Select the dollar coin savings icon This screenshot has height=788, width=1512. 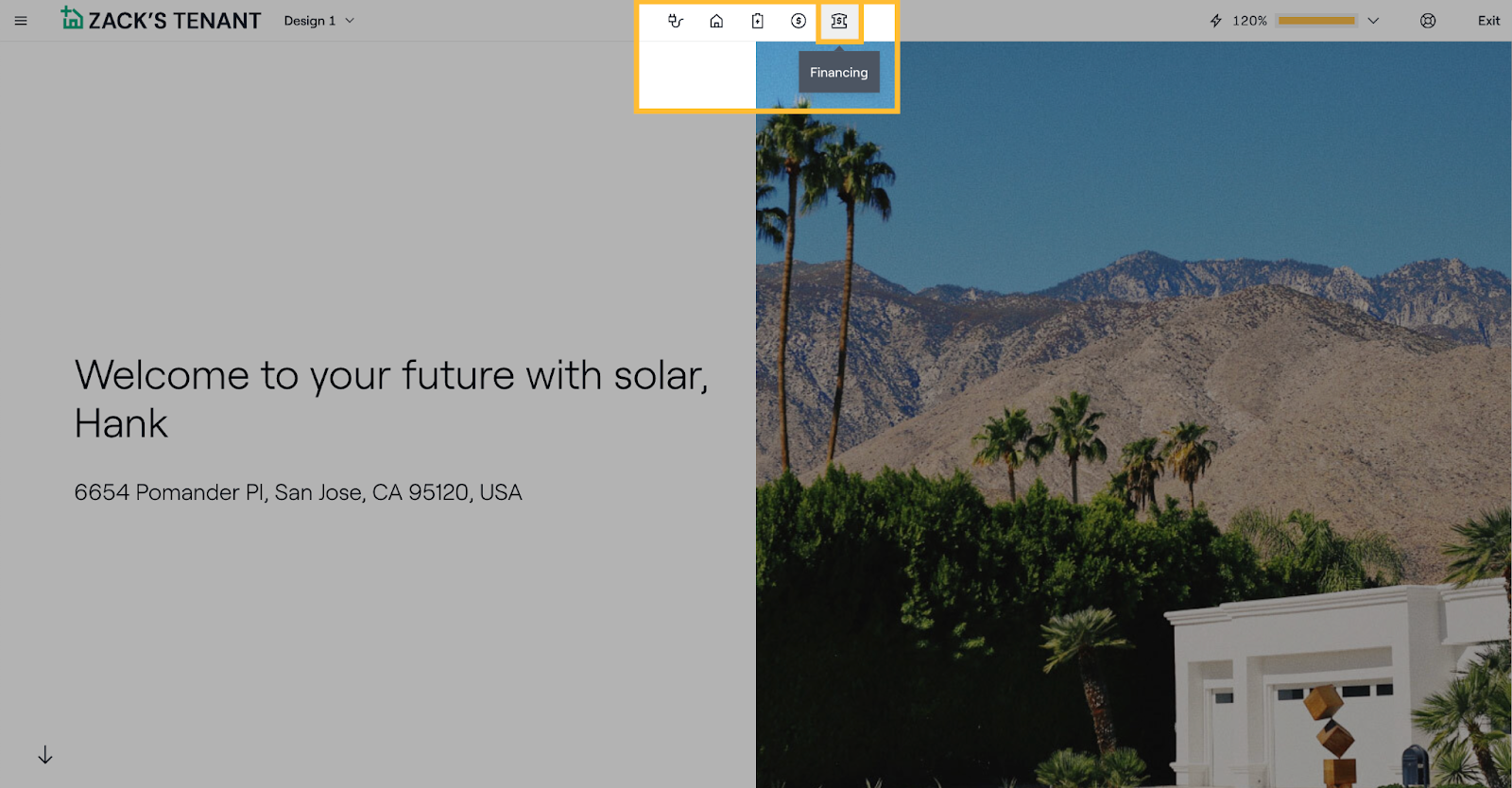click(x=799, y=21)
